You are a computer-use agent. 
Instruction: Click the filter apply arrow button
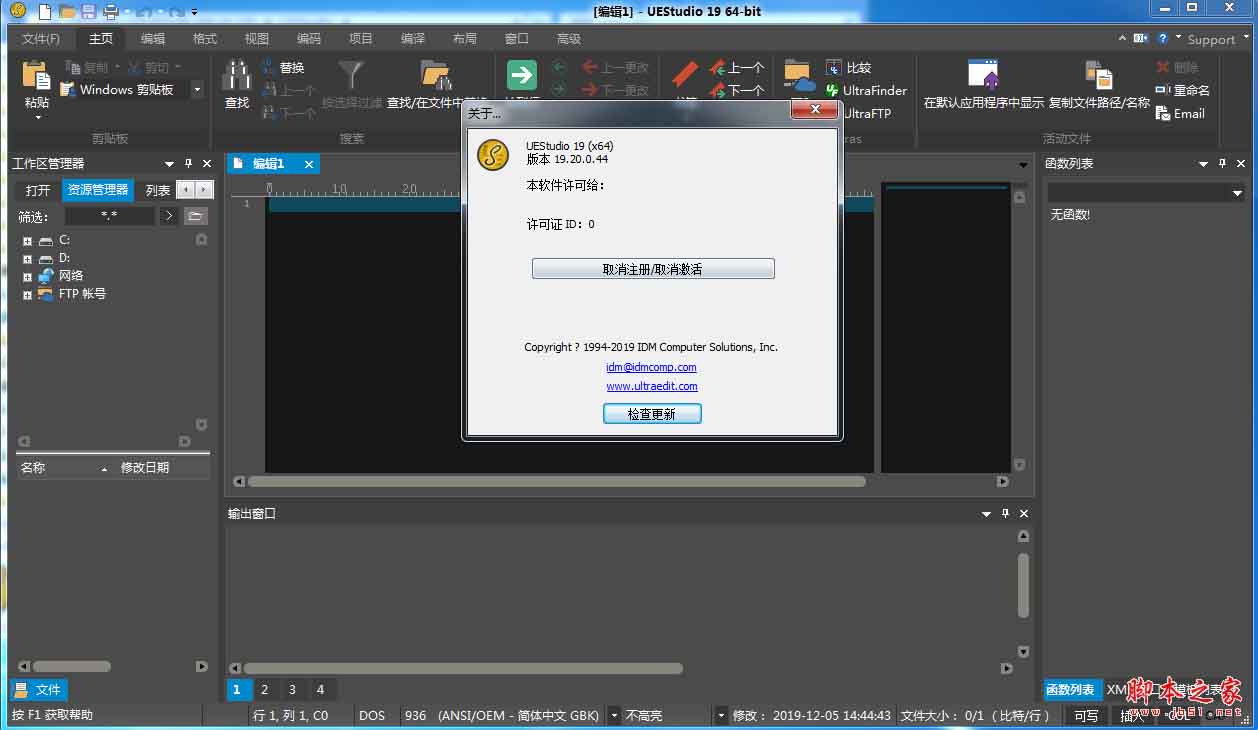168,215
